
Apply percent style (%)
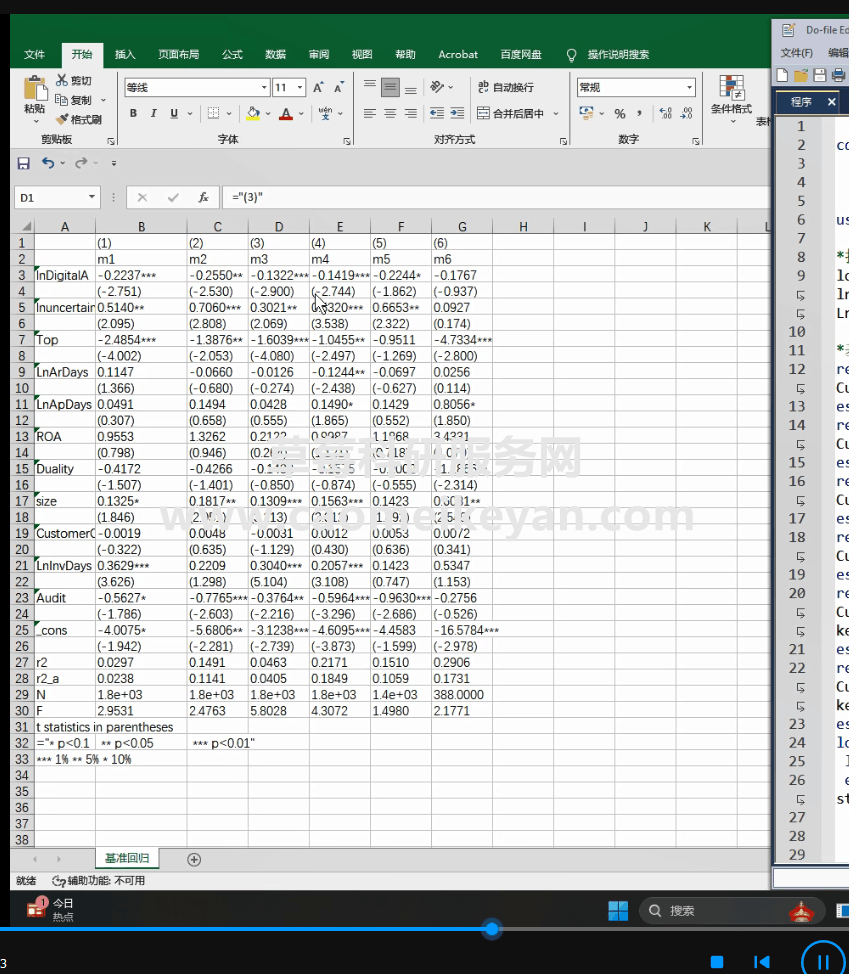tap(620, 114)
